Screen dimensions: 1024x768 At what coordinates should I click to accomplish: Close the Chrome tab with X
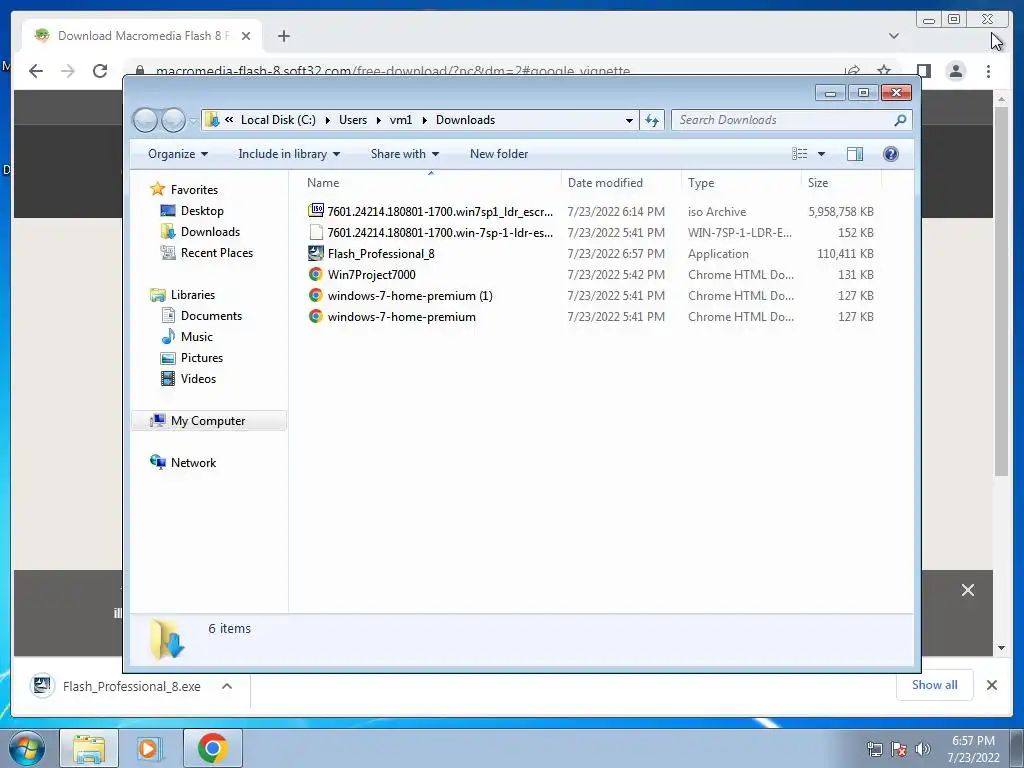point(246,36)
